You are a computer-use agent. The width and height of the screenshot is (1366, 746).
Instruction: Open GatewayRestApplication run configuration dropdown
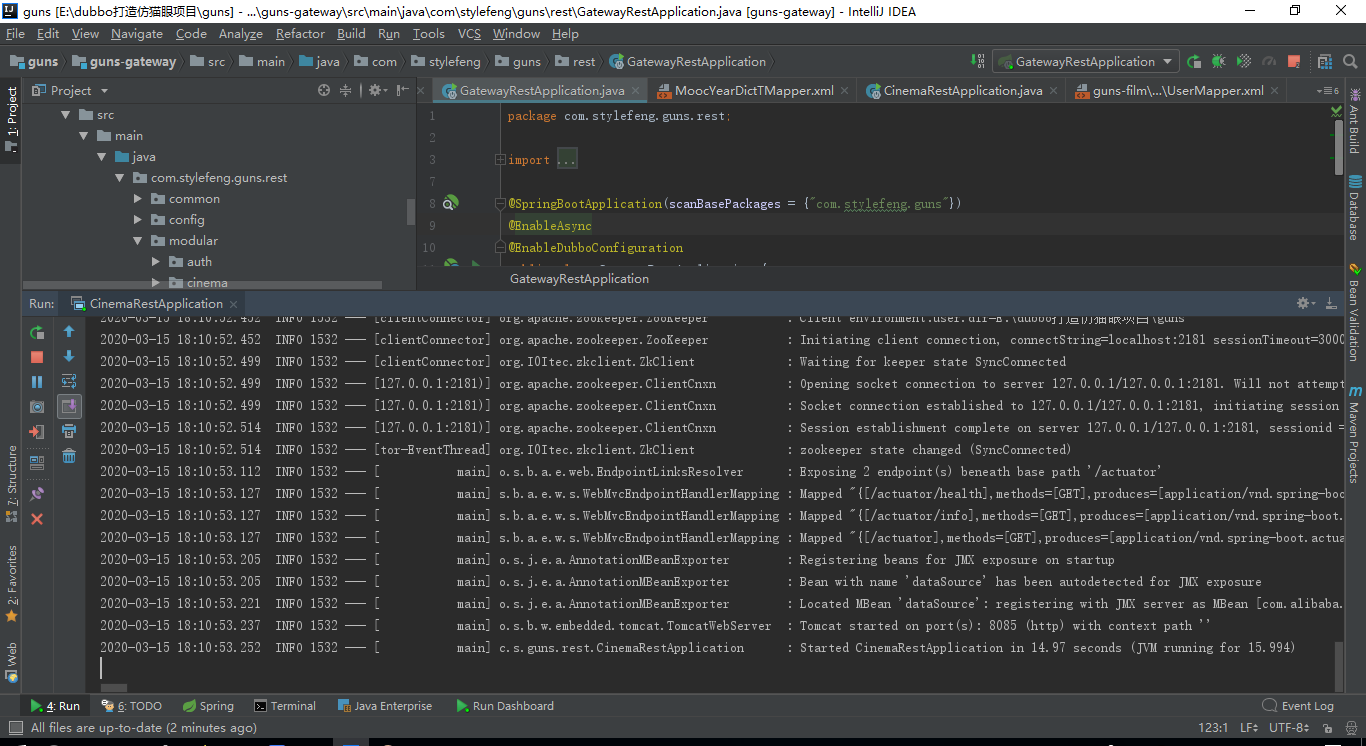pos(1085,62)
